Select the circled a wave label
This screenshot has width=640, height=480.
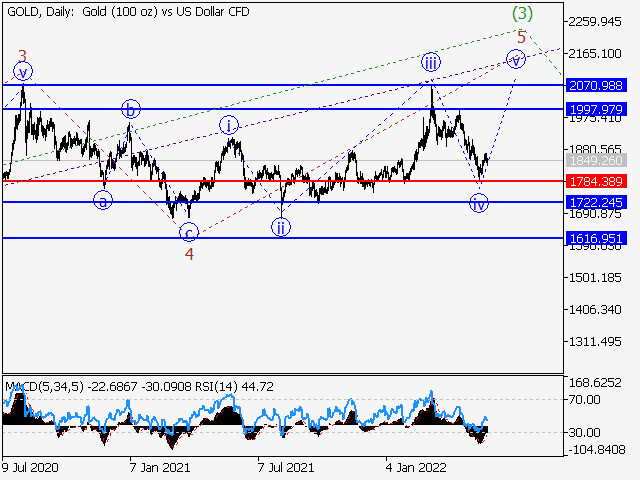(x=103, y=201)
